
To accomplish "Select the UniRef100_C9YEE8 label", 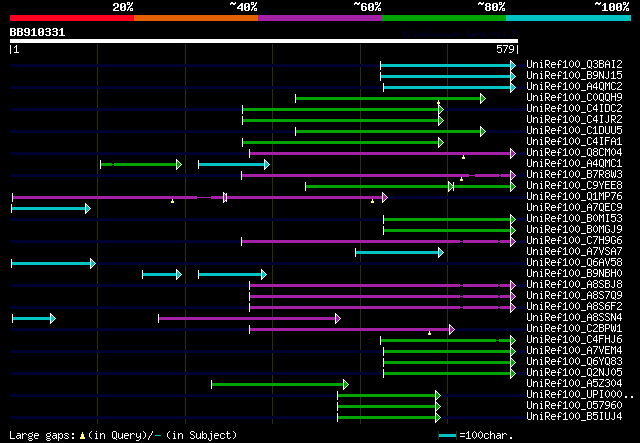I will click(574, 185).
